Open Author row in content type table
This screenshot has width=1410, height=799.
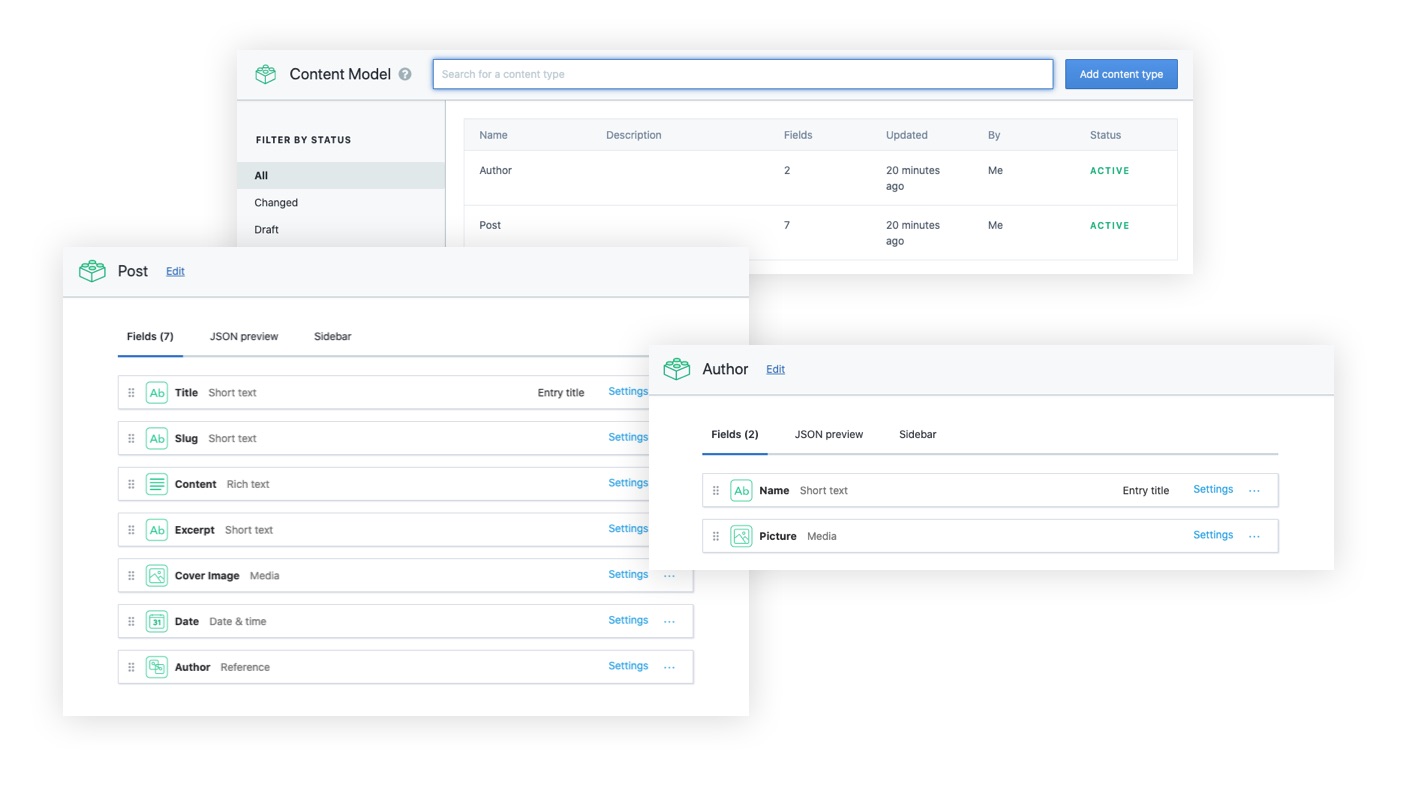coord(820,178)
